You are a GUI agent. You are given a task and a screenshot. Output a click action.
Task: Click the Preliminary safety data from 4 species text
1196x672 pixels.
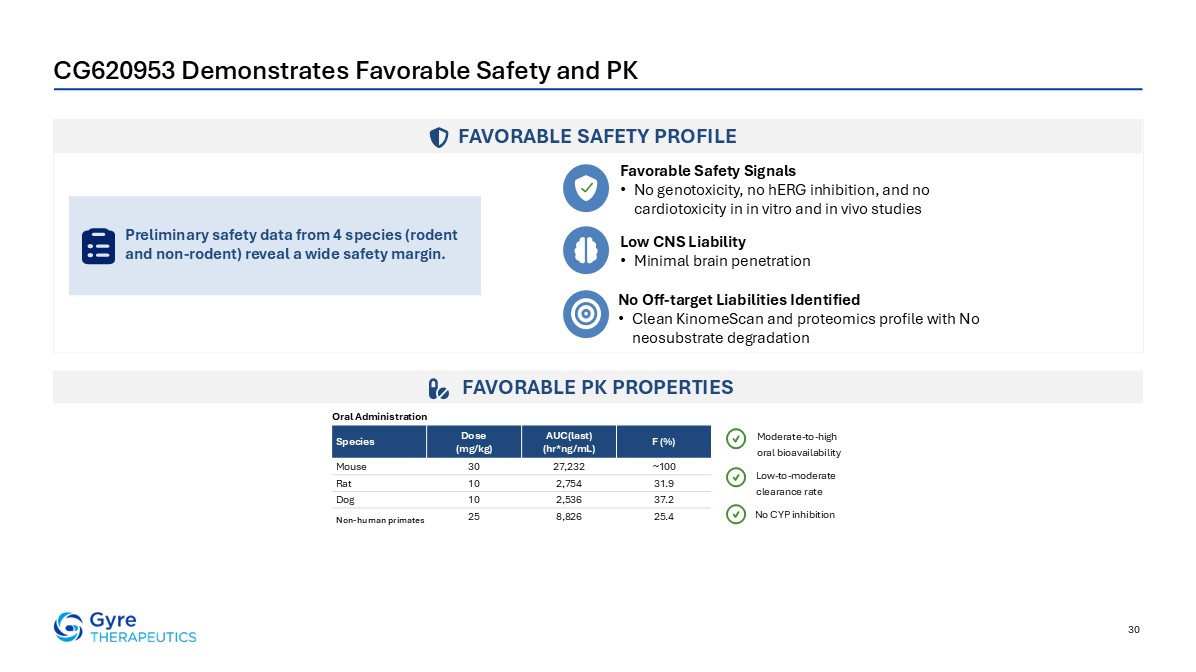coord(291,244)
